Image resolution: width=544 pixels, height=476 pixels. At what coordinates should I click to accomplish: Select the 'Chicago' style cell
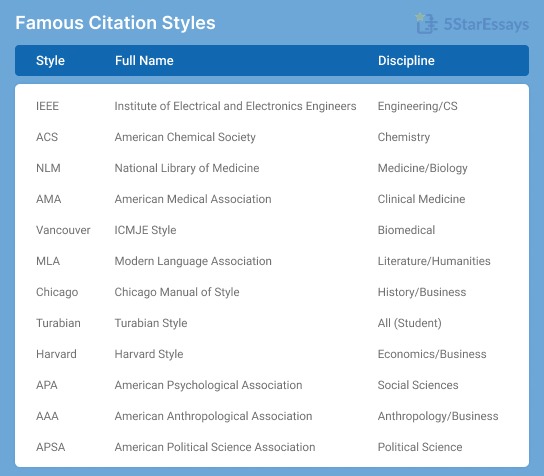(x=57, y=292)
